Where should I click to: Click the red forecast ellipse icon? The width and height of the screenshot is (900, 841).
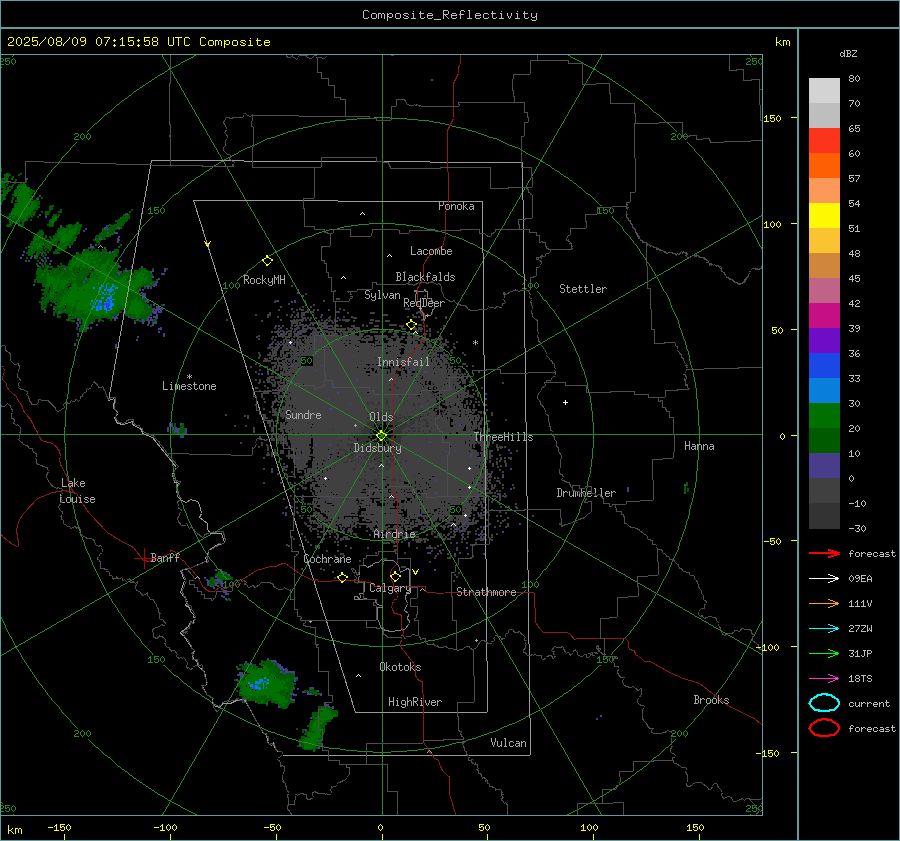(824, 728)
